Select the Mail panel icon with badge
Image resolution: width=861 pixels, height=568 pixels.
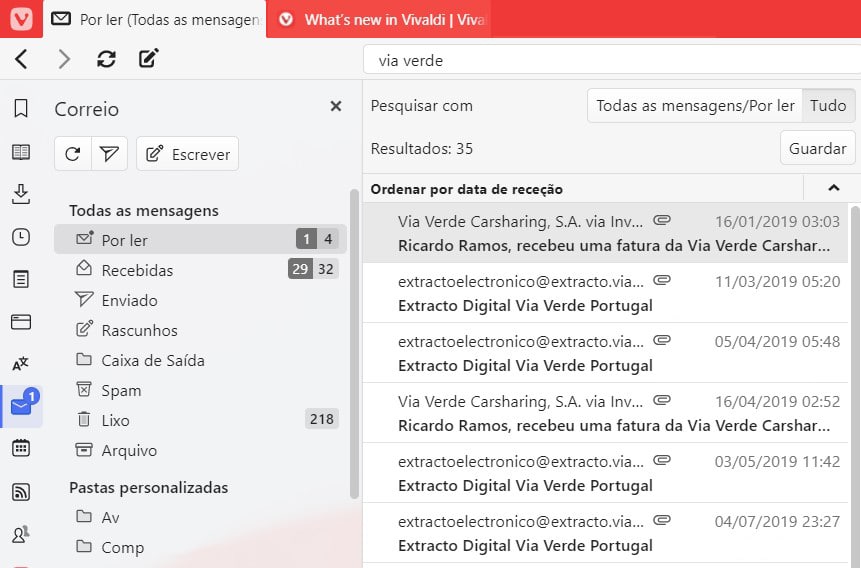click(22, 406)
